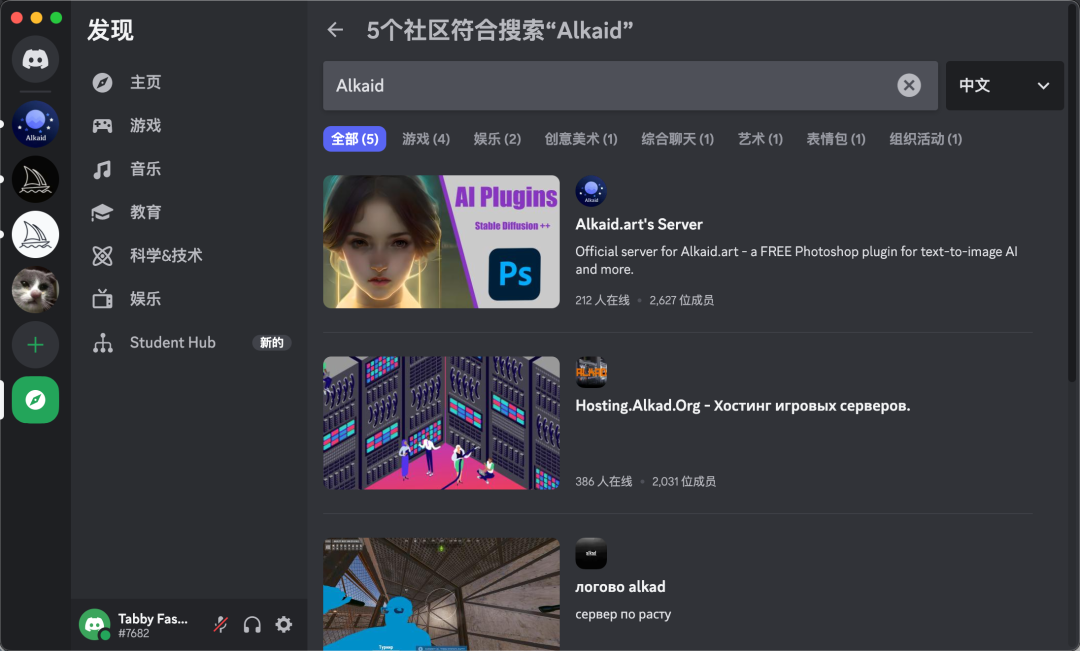Open the white sailboat server icon

coord(35,234)
